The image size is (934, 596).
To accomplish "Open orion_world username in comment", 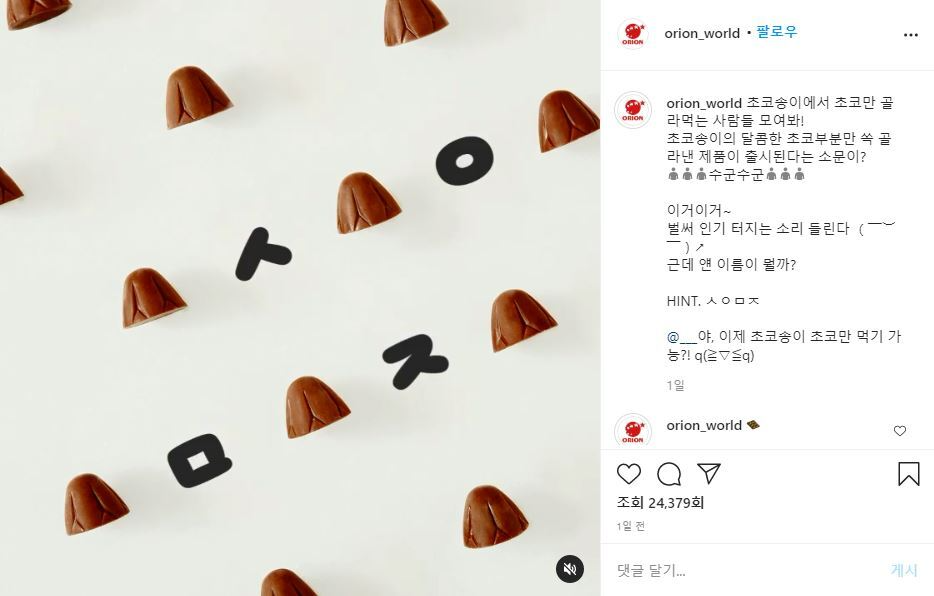I will point(703,425).
